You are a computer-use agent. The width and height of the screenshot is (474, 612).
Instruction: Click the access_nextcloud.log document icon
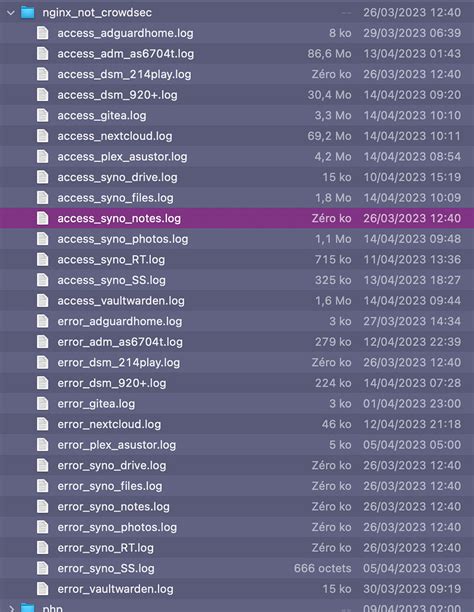43,136
